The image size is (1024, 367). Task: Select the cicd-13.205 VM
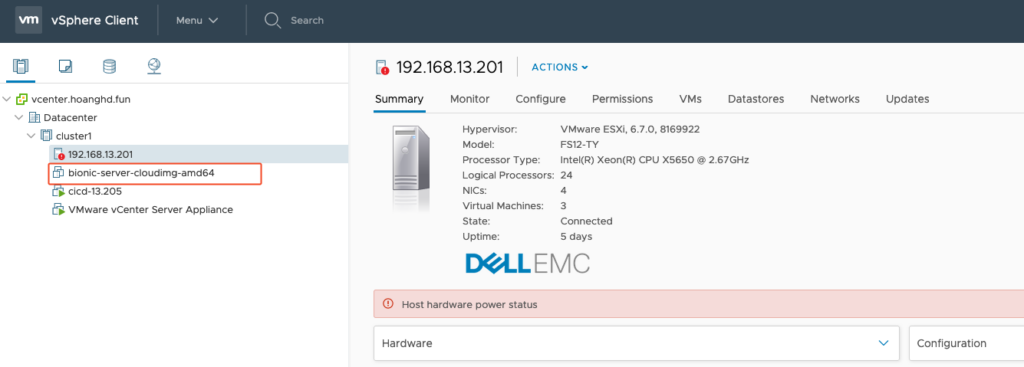click(95, 191)
